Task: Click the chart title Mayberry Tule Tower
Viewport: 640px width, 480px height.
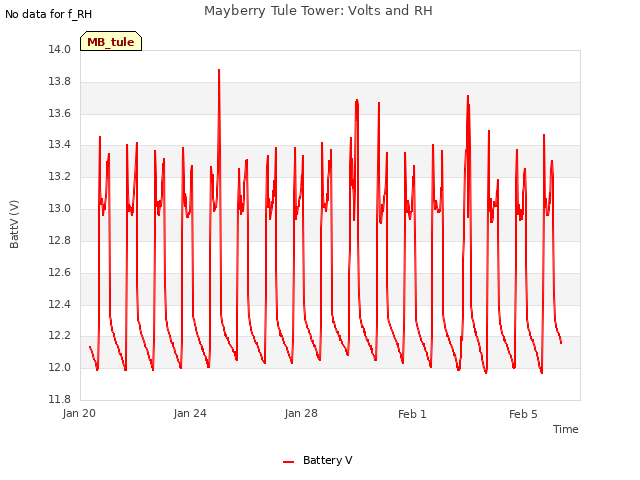Action: 318,11
